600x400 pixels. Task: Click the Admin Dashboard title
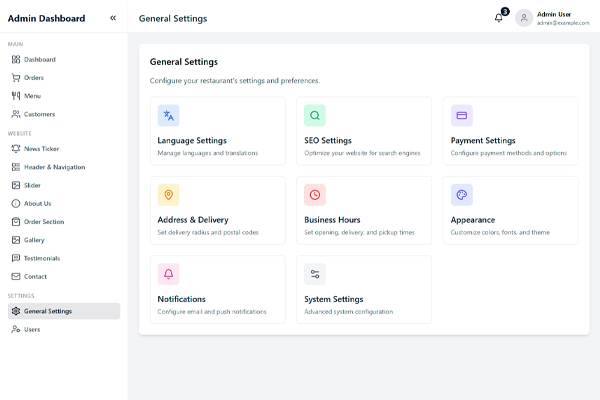pyautogui.click(x=46, y=18)
